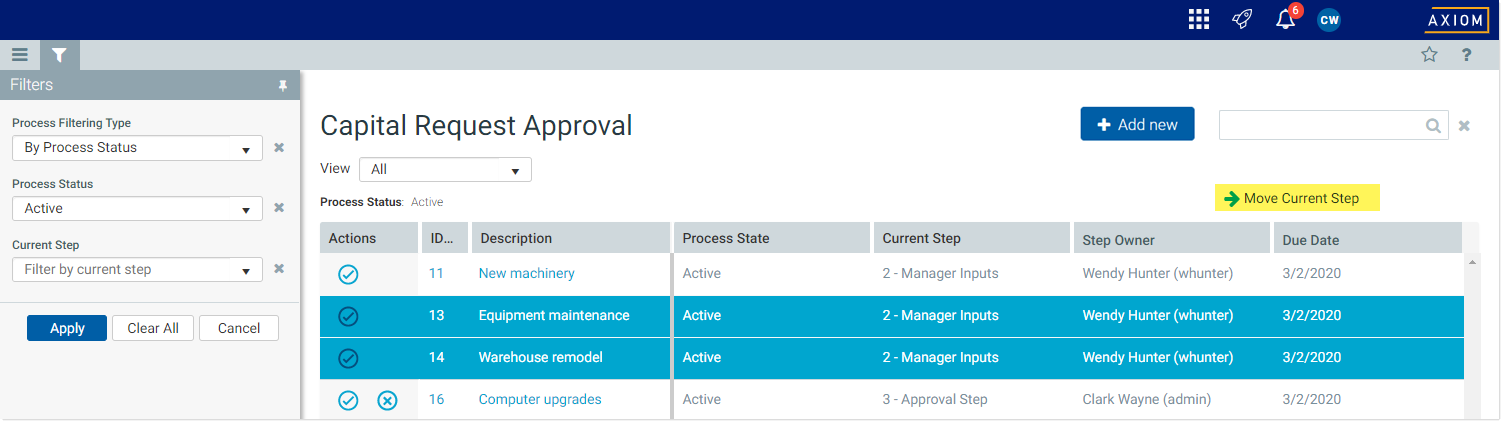Open the hamburger menu tab
This screenshot has width=1503, height=423.
[20, 55]
